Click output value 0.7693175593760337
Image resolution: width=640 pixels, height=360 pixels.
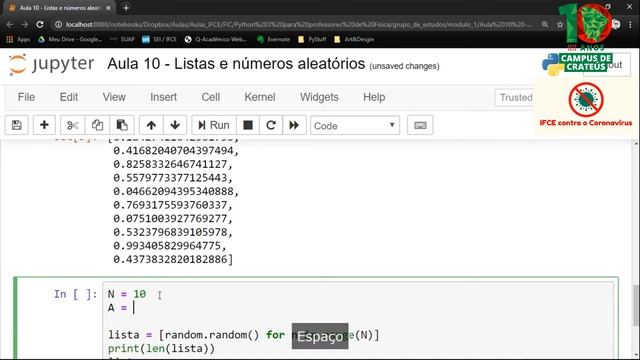pyautogui.click(x=173, y=205)
